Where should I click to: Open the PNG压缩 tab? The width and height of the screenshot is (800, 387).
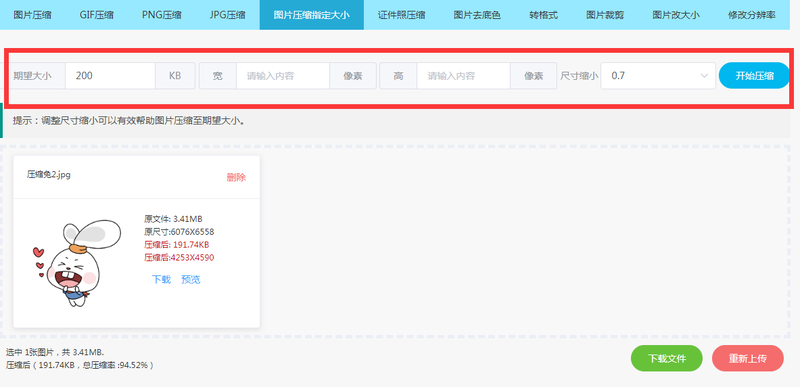coord(161,15)
